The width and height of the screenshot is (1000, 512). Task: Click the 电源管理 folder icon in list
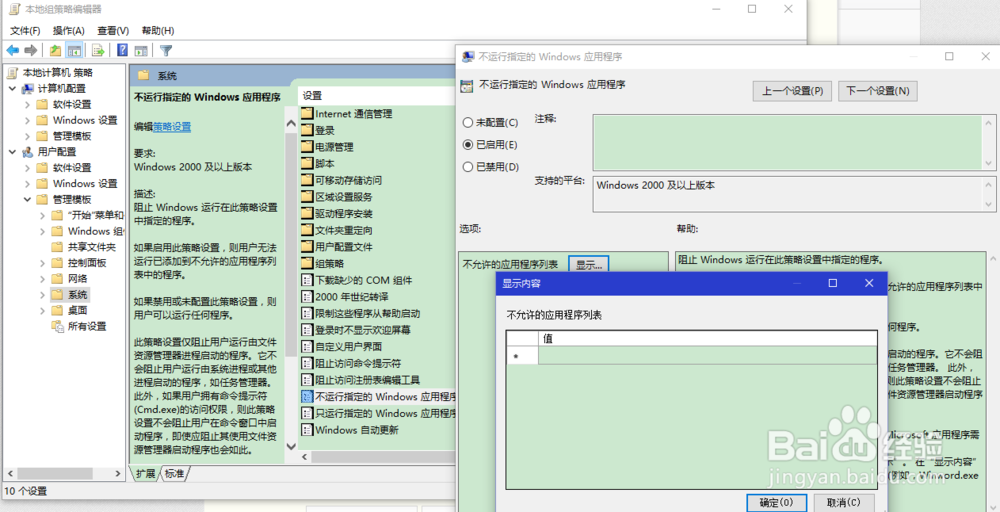[307, 147]
